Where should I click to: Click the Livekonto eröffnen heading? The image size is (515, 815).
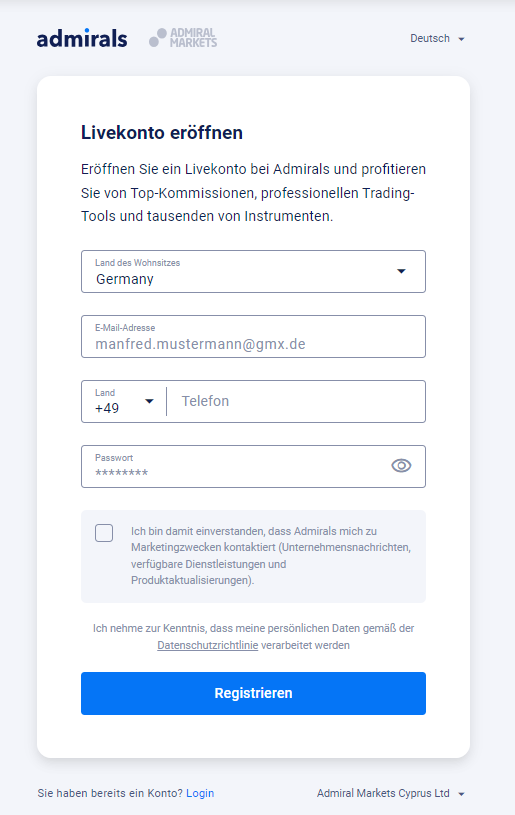click(162, 133)
